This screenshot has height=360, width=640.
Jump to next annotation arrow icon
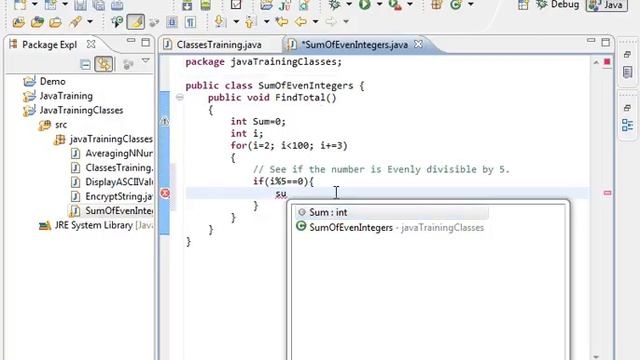(x=220, y=21)
